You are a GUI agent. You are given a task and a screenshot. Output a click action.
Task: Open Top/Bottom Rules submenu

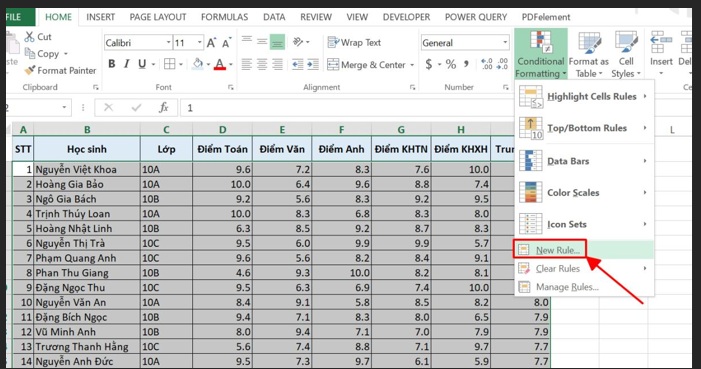(x=584, y=128)
